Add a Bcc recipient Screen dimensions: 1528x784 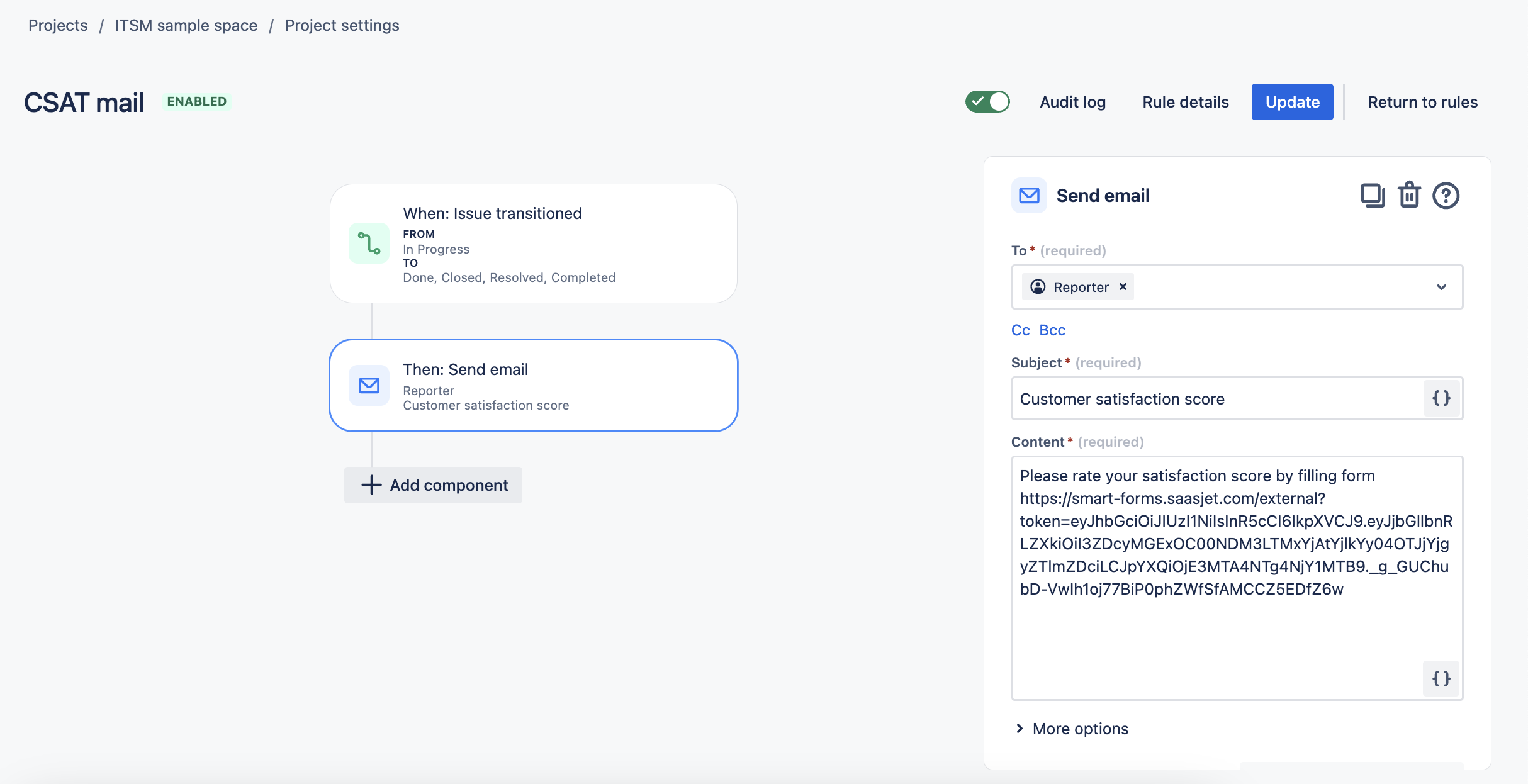(1052, 330)
